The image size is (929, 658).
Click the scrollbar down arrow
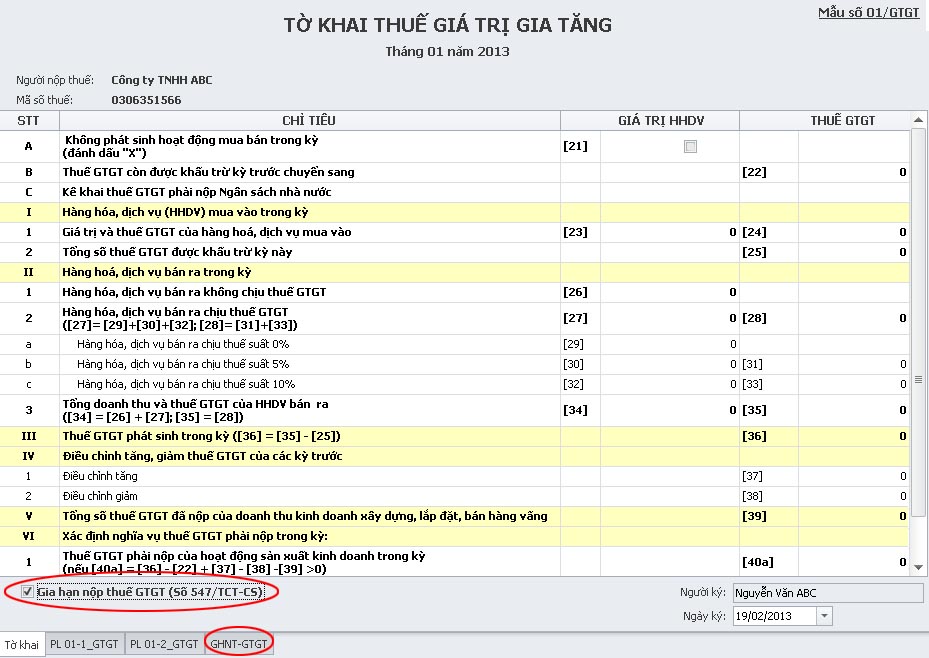pos(918,567)
